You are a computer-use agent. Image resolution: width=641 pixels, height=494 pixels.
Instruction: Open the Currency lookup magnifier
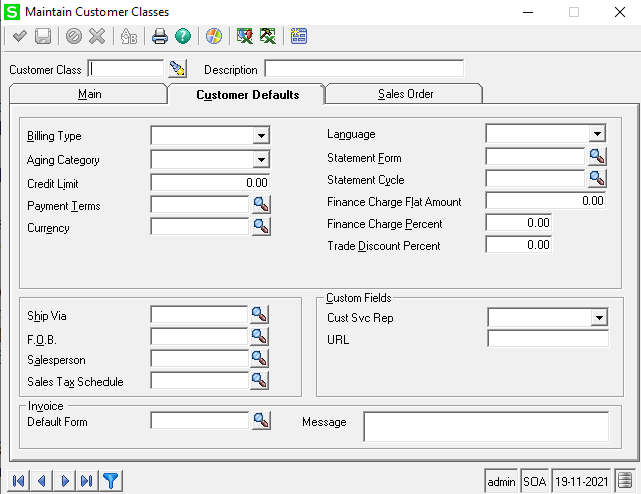point(261,227)
